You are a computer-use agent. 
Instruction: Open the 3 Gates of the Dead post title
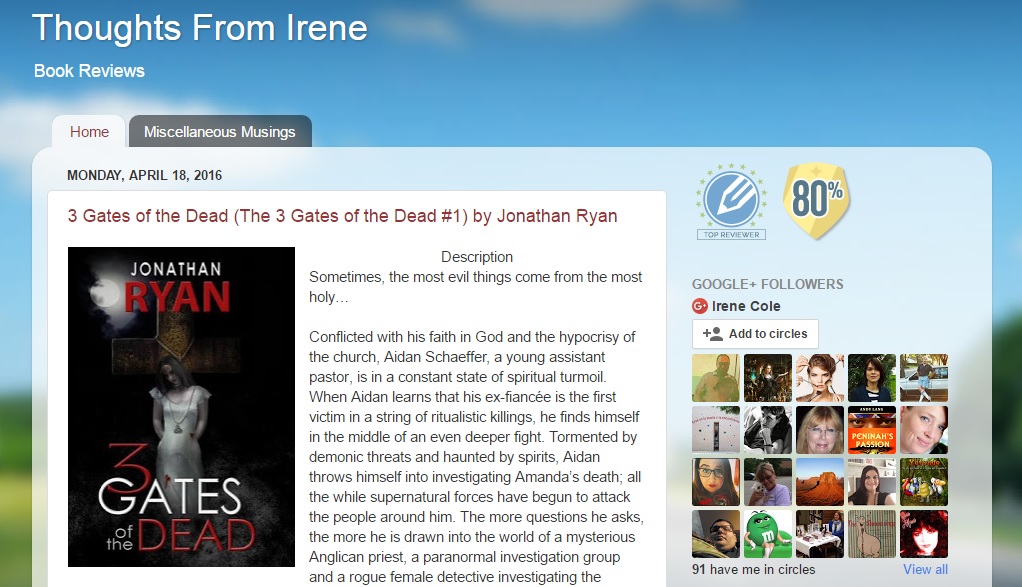(342, 216)
